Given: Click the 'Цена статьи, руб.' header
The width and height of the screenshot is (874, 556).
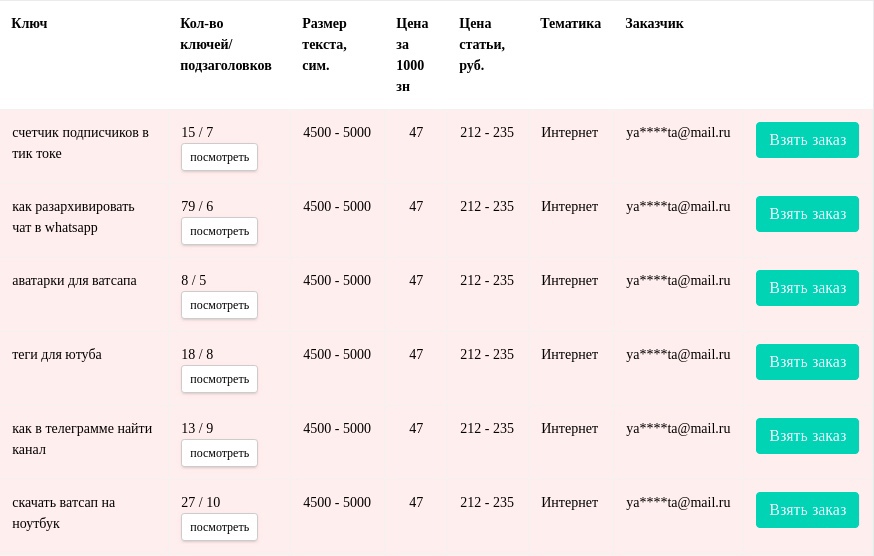Looking at the screenshot, I should click(x=482, y=44).
